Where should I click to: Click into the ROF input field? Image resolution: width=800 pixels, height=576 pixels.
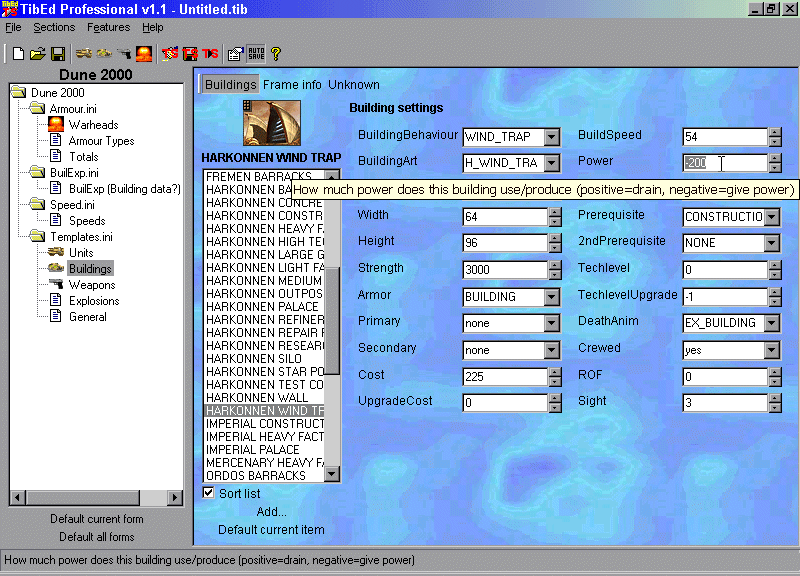(725, 377)
